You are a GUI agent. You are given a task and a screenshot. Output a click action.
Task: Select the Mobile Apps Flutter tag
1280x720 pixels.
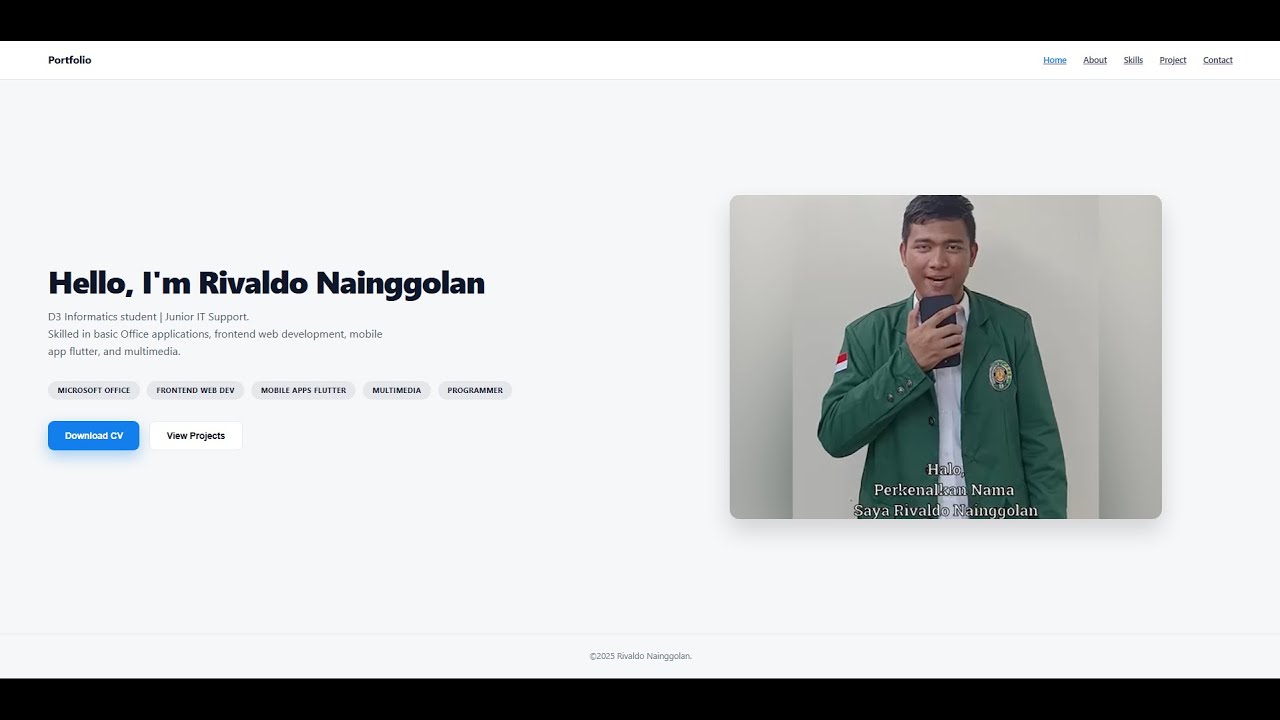point(303,390)
